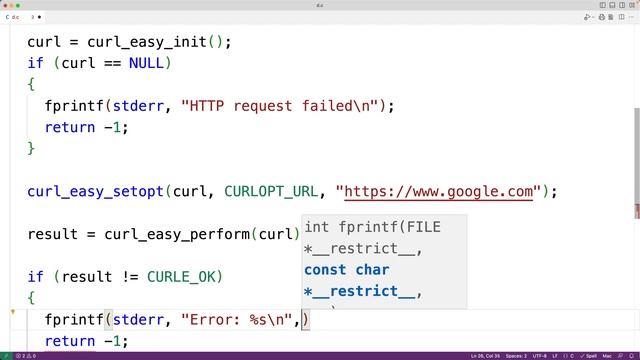This screenshot has width=640, height=360.
Task: Click the lightbulb code action icon
Action: pos(13,312)
